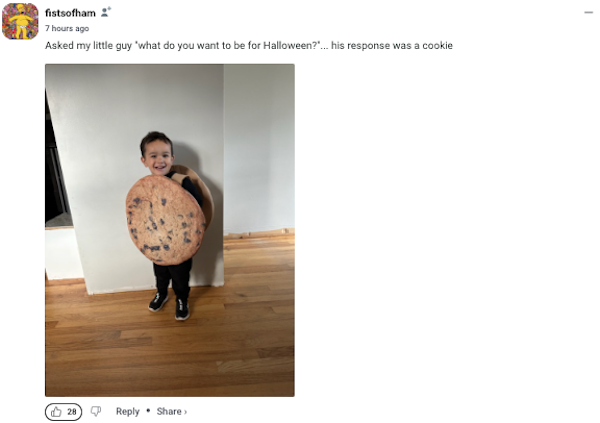
Task: Toggle the rounded upvote pill button
Action: coord(64,412)
